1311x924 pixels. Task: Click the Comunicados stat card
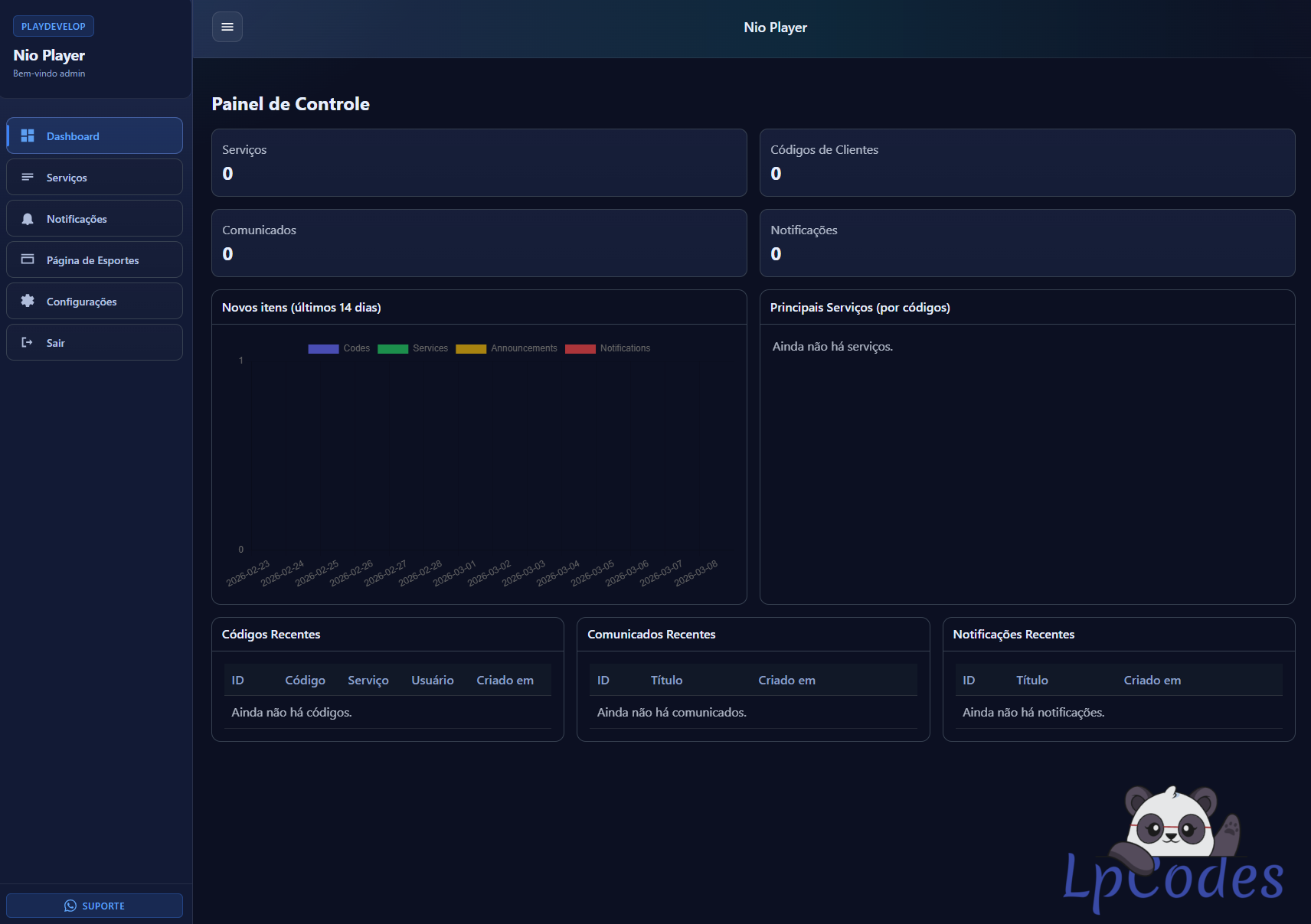point(479,243)
